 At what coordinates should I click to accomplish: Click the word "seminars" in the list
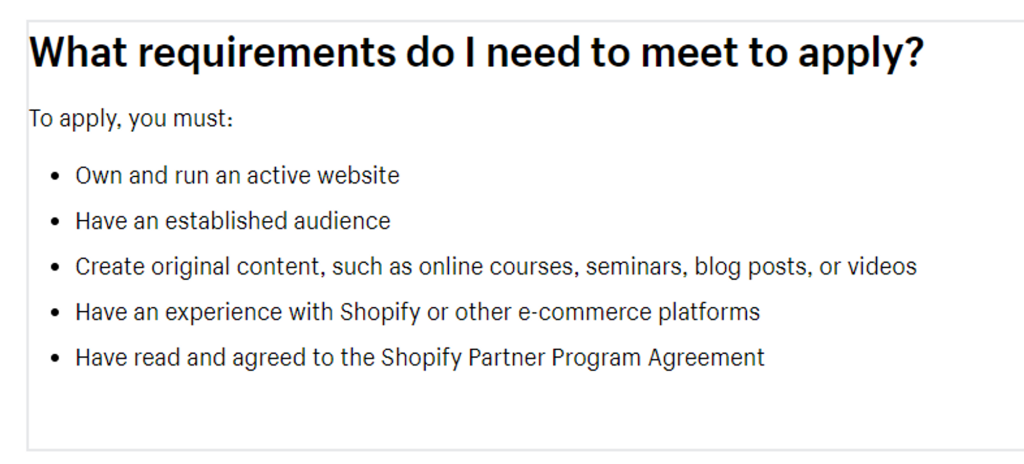(634, 267)
